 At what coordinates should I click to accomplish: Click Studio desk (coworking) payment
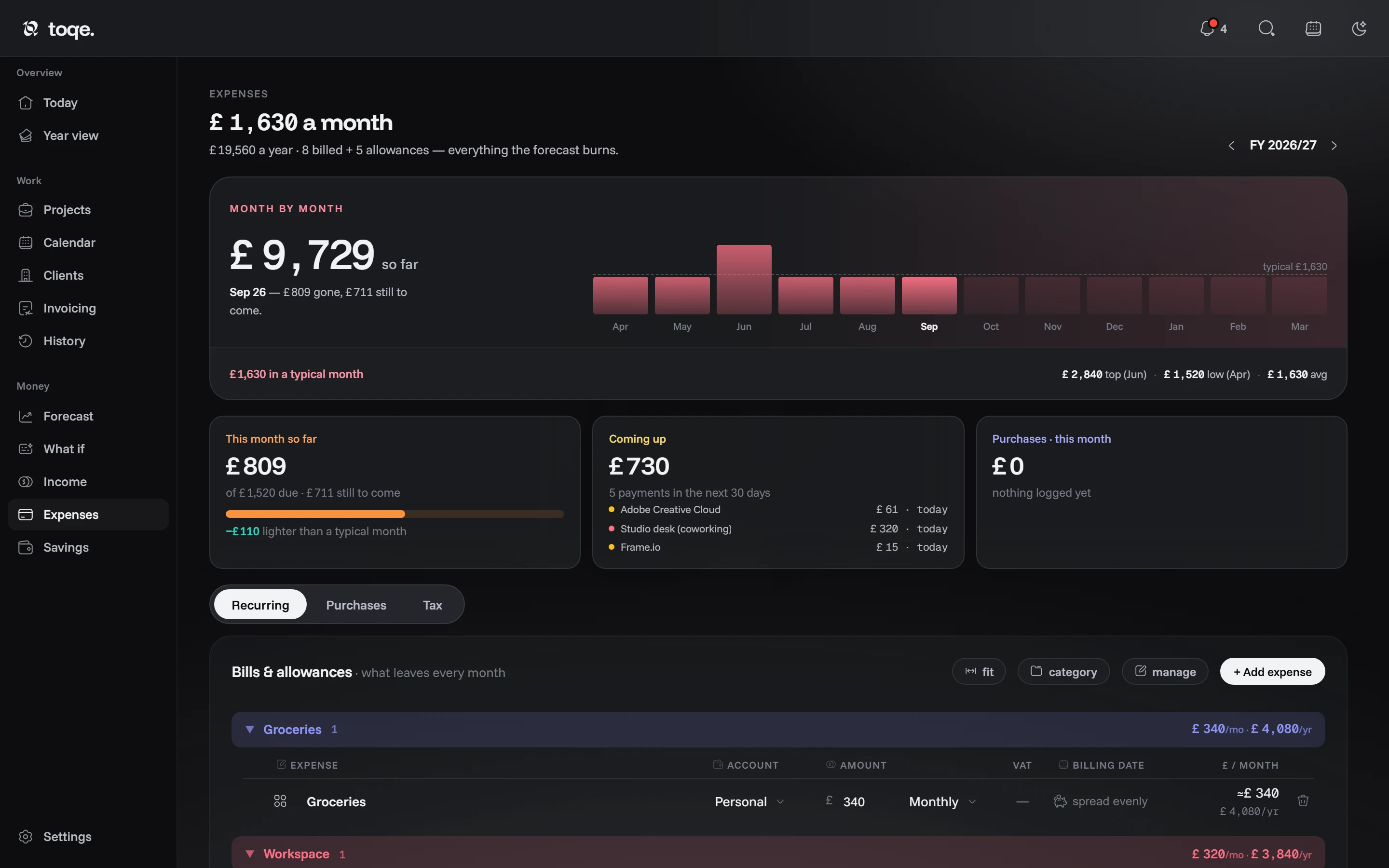(x=778, y=529)
